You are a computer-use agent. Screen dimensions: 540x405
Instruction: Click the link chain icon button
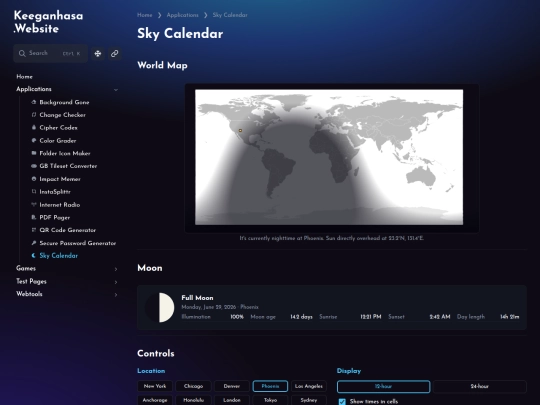pos(115,53)
